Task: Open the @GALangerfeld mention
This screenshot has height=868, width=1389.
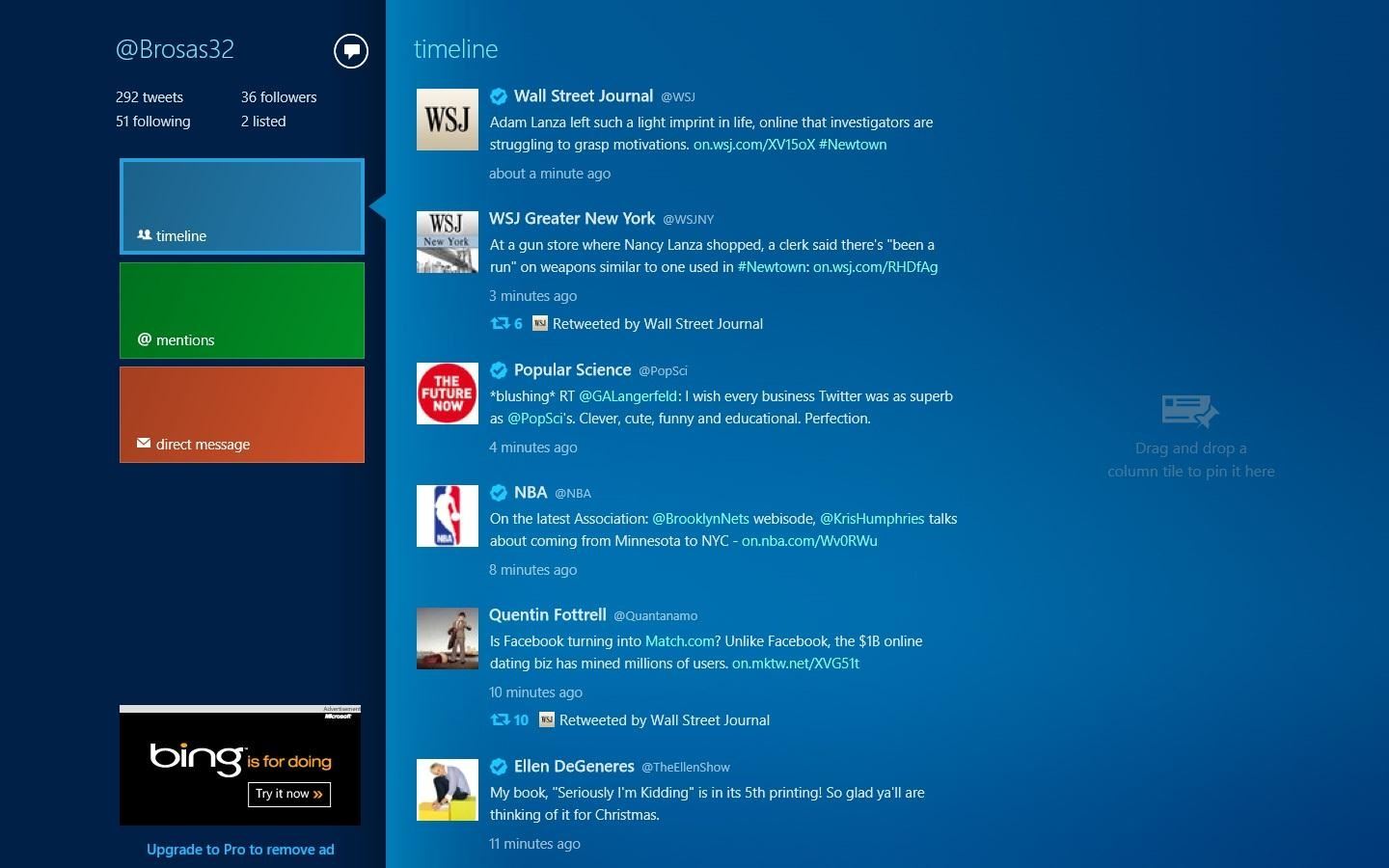Action: click(x=628, y=396)
